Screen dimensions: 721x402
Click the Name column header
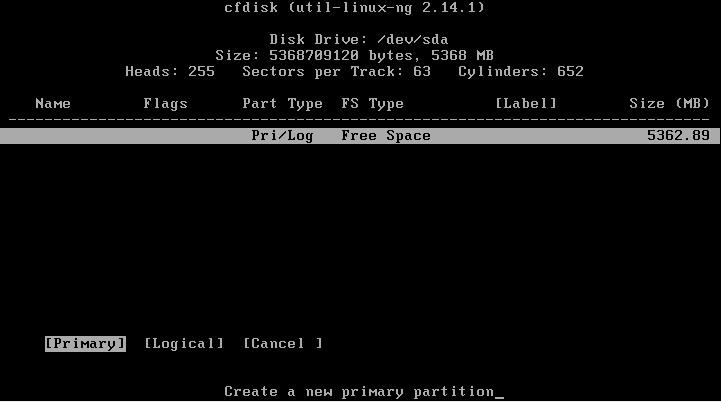click(53, 103)
